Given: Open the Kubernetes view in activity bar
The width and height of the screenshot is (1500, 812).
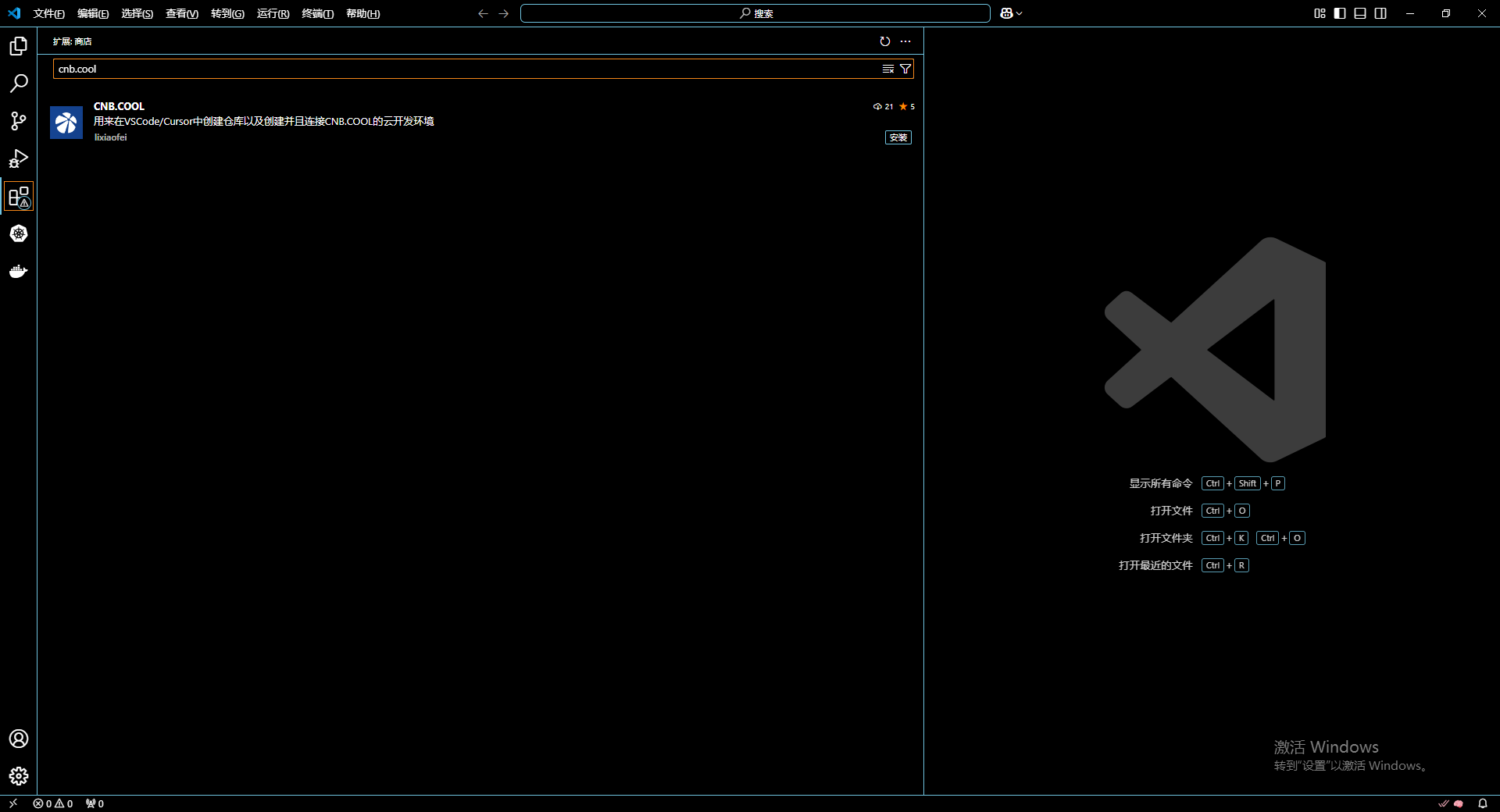Looking at the screenshot, I should tap(19, 233).
